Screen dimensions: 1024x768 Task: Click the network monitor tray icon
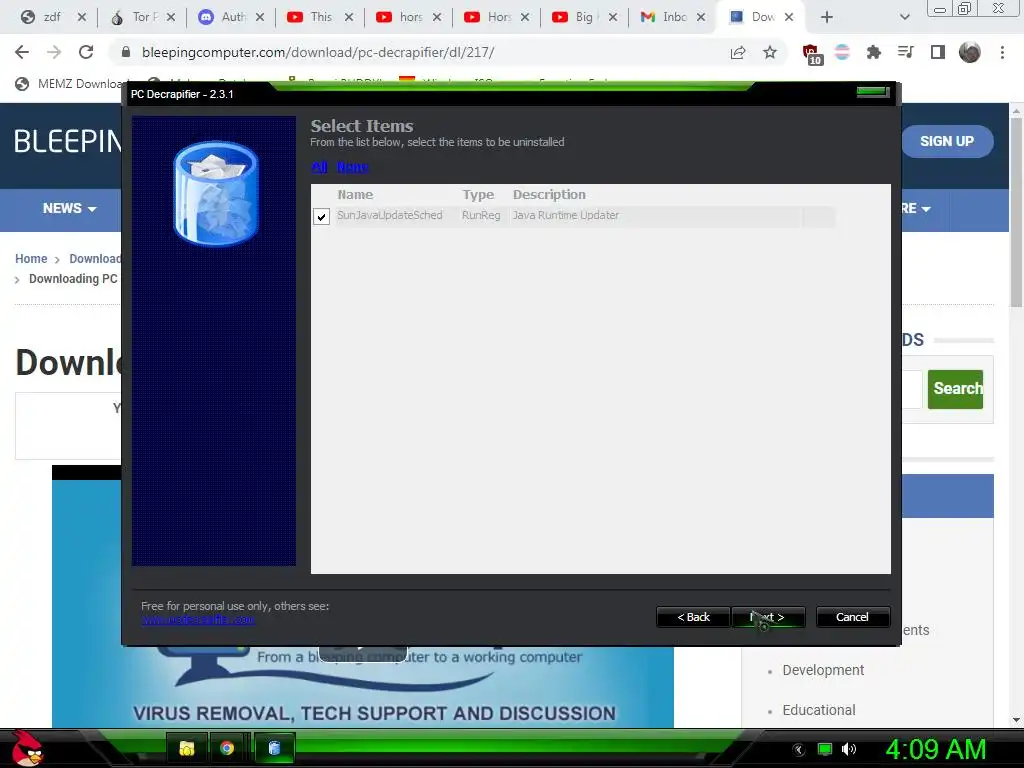[825, 749]
